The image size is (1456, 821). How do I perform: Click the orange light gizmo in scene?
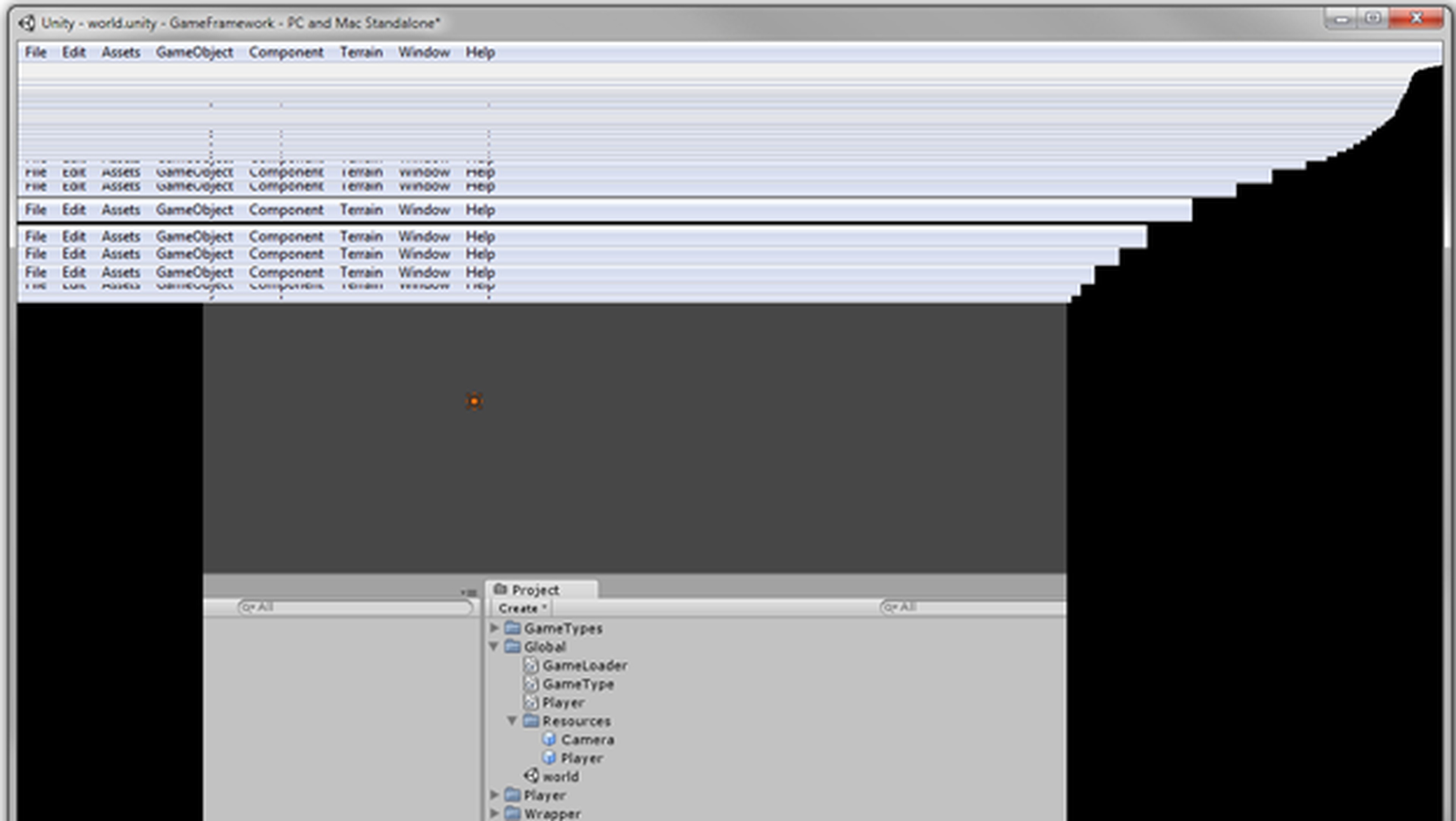pyautogui.click(x=474, y=401)
